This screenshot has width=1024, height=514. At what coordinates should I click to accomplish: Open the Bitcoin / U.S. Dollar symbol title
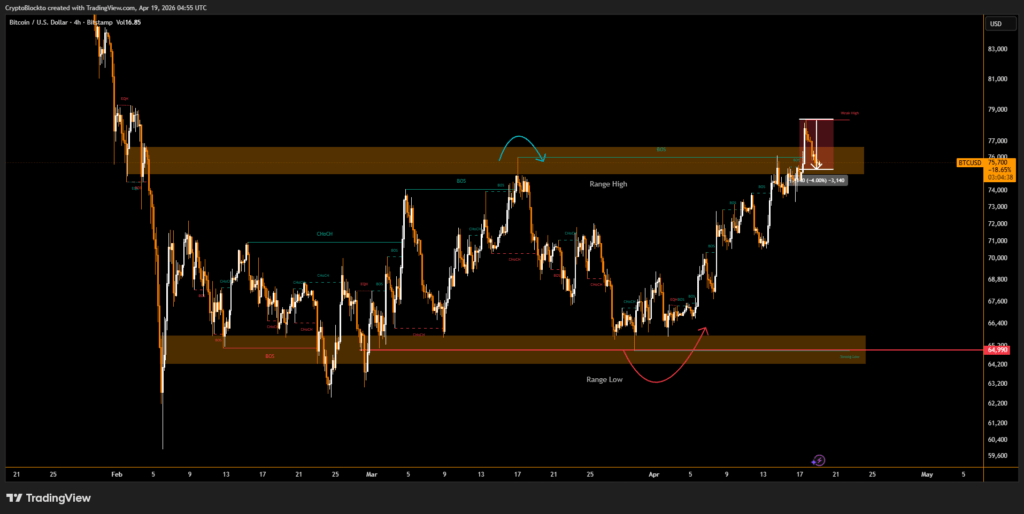click(x=61, y=23)
